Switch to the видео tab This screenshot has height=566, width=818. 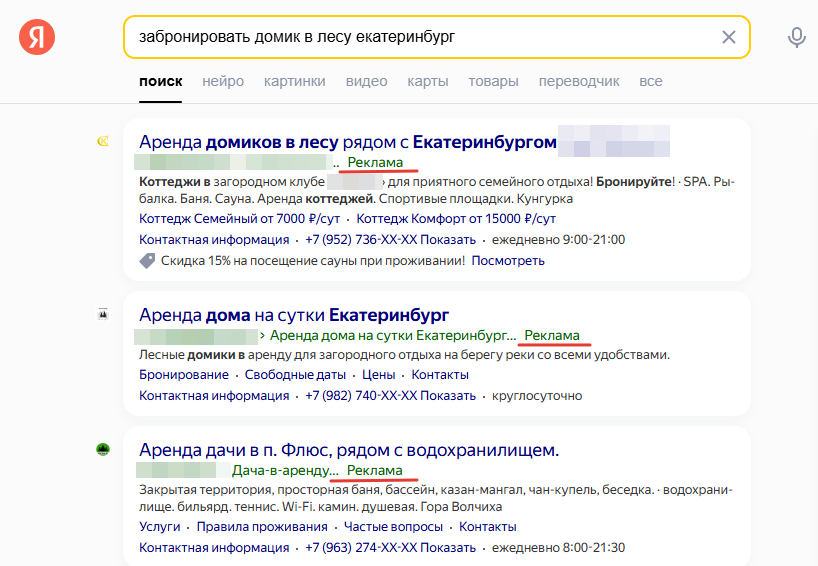[366, 81]
